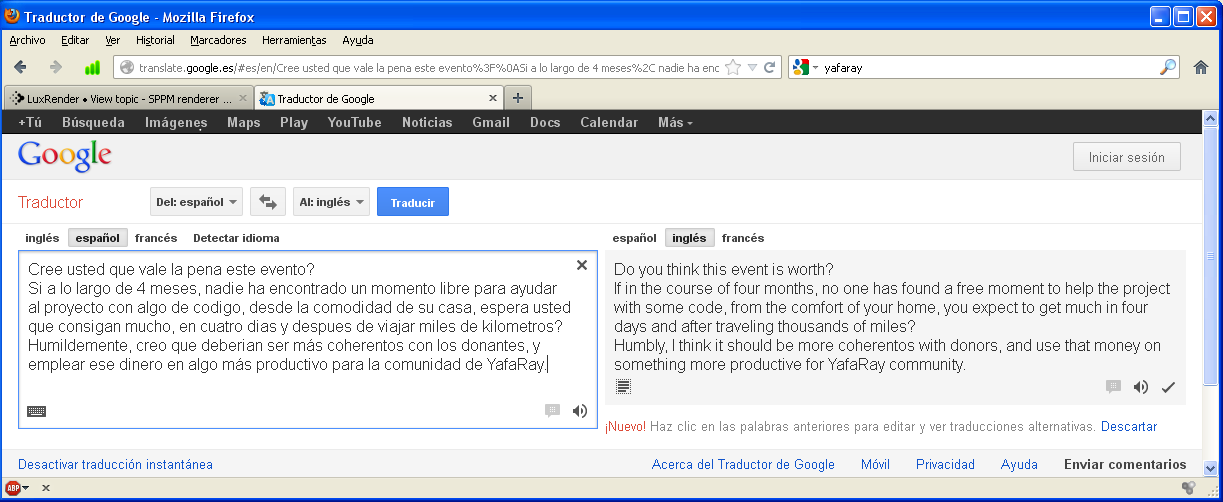
Task: Clear source text with the X
Action: click(582, 265)
